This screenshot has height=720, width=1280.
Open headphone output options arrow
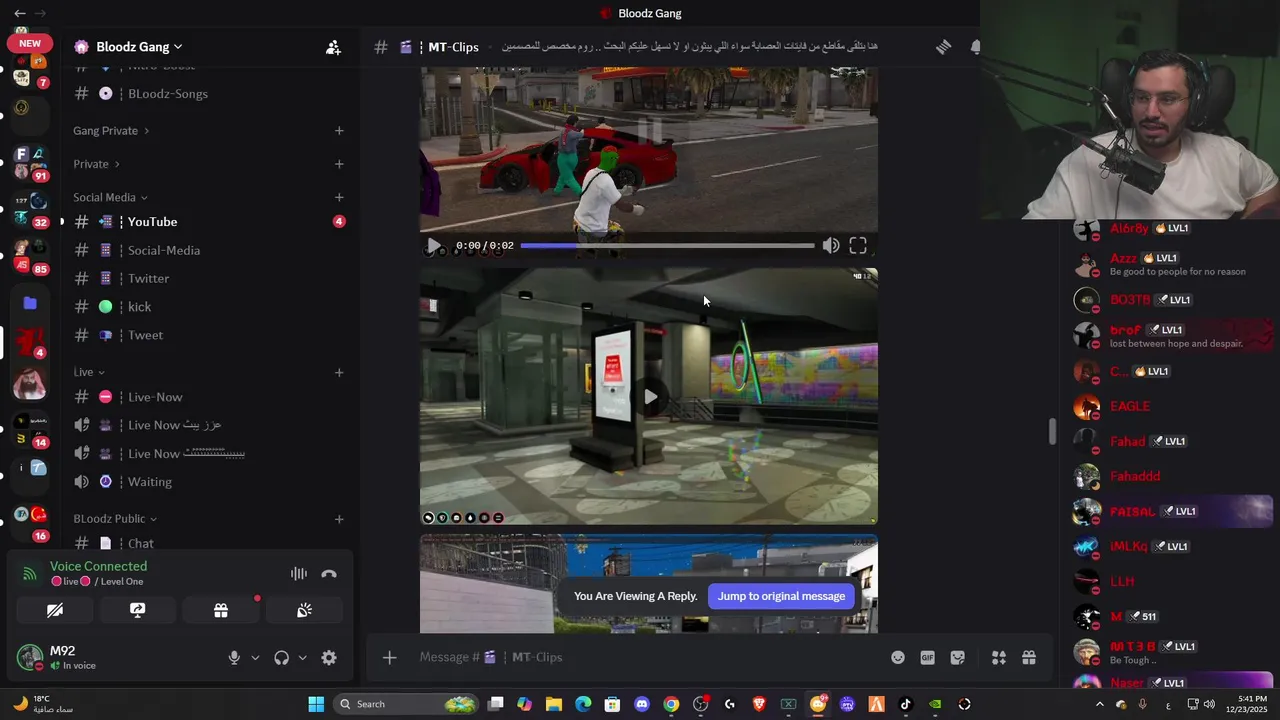(x=303, y=658)
